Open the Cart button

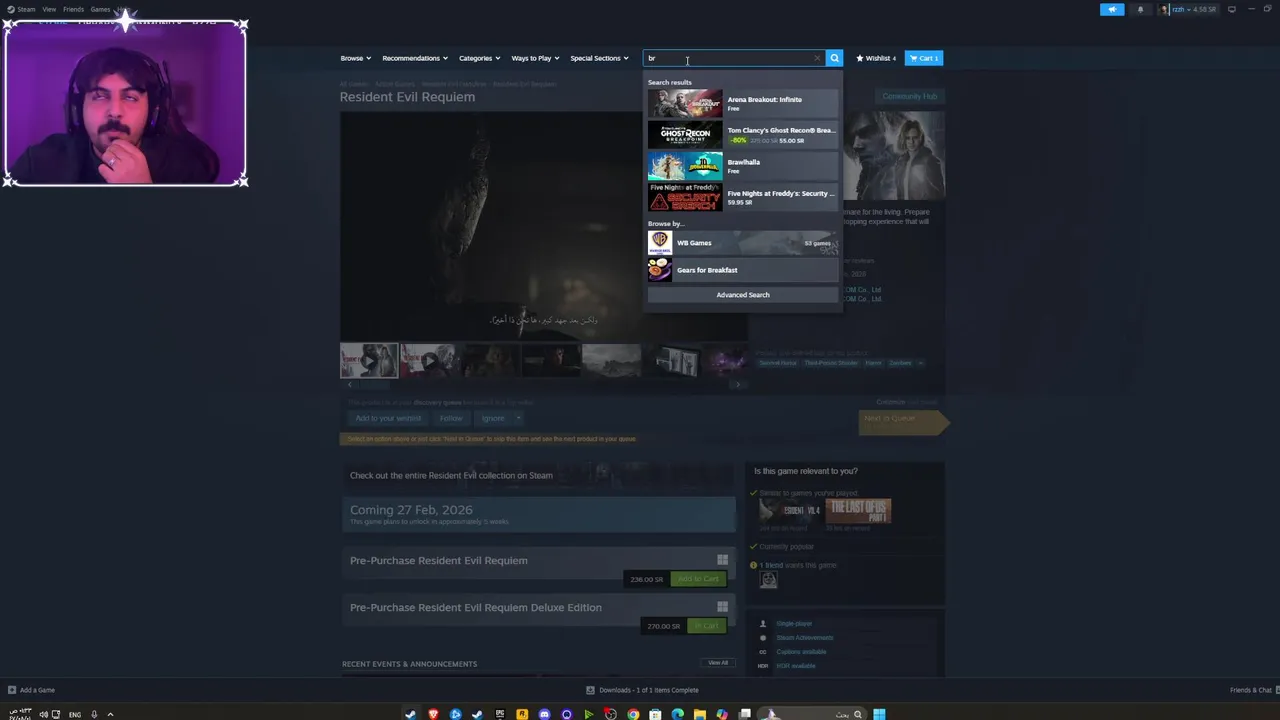[x=924, y=58]
